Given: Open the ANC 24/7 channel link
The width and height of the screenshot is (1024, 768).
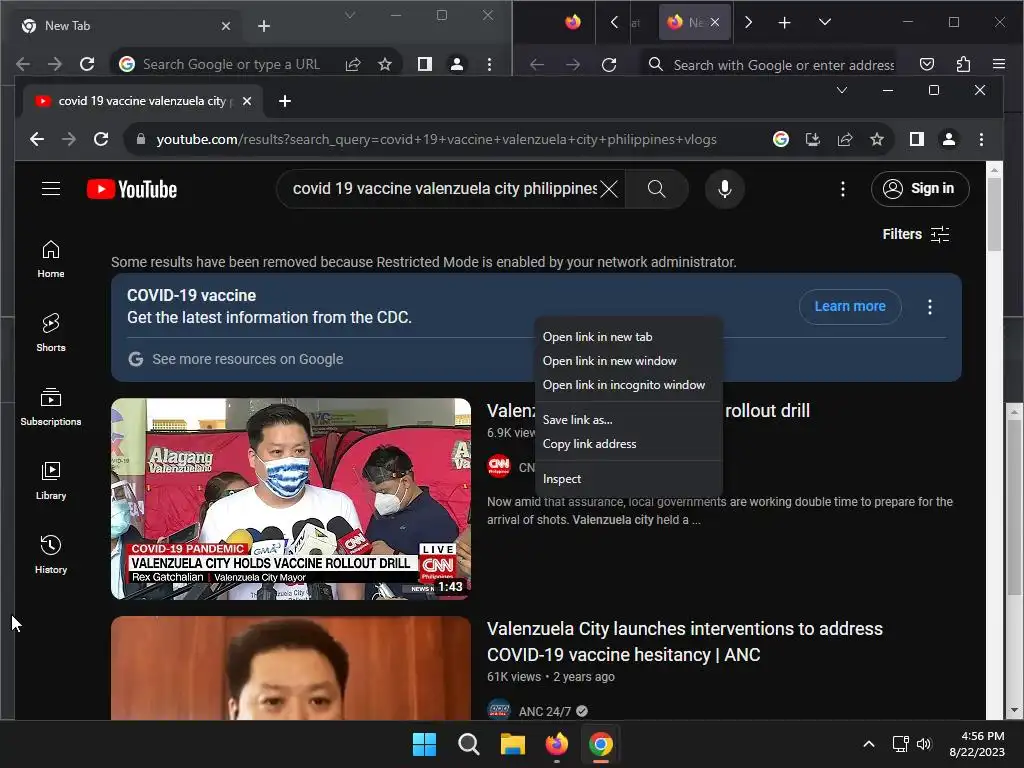Looking at the screenshot, I should point(545,711).
